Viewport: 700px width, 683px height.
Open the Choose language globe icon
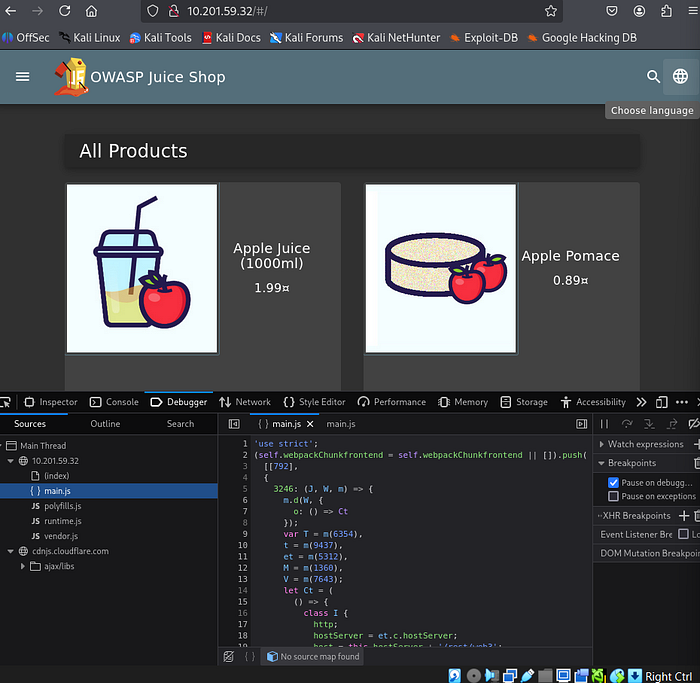680,76
